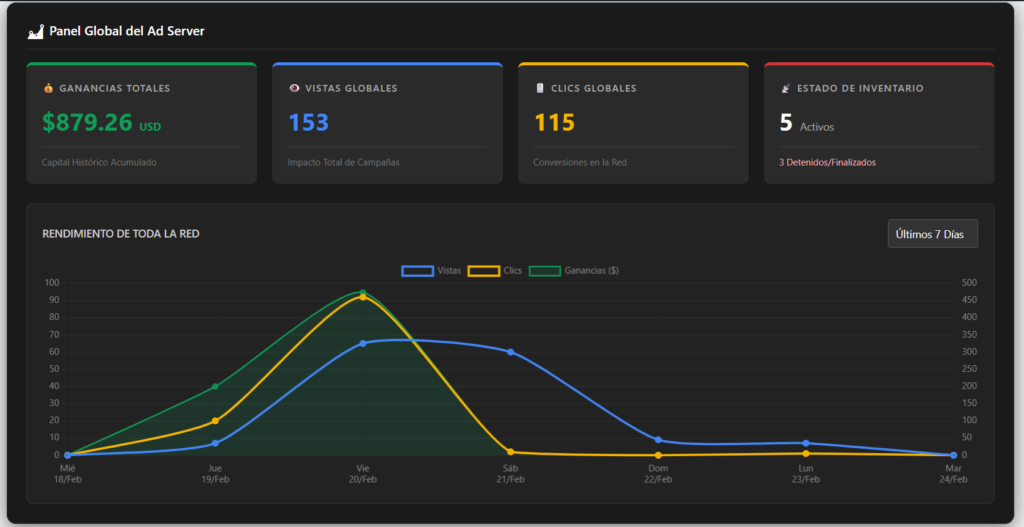Click the Clics Globales count 115
The image size is (1024, 527).
point(554,123)
